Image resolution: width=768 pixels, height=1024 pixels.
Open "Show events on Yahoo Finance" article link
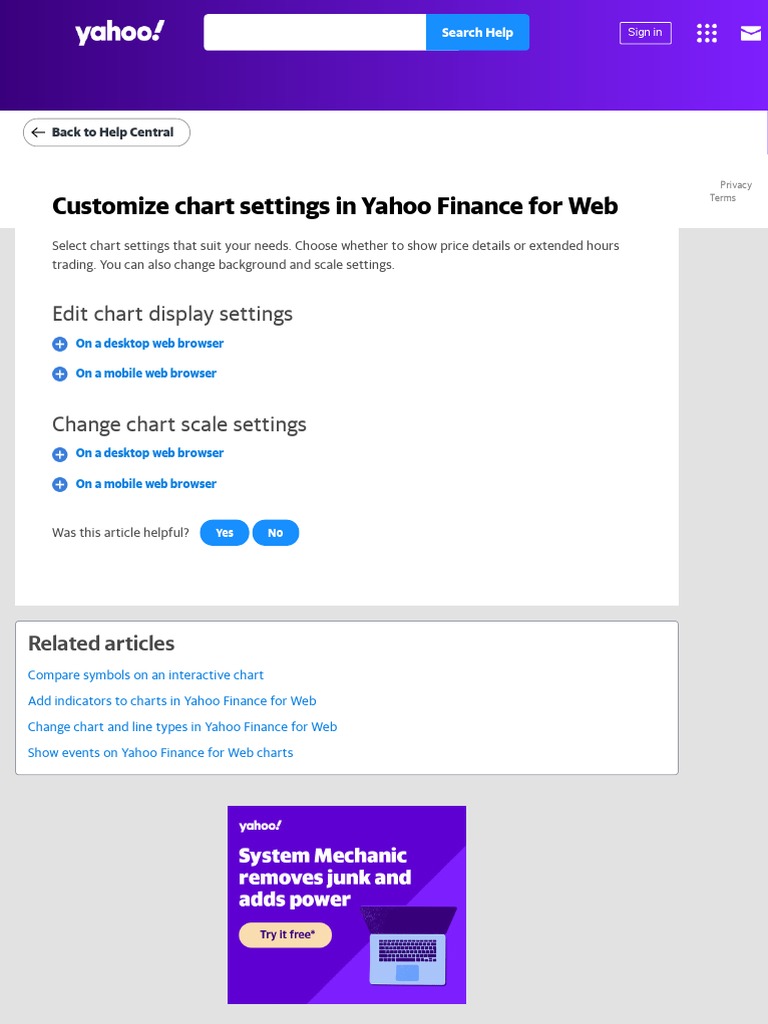[x=160, y=752]
